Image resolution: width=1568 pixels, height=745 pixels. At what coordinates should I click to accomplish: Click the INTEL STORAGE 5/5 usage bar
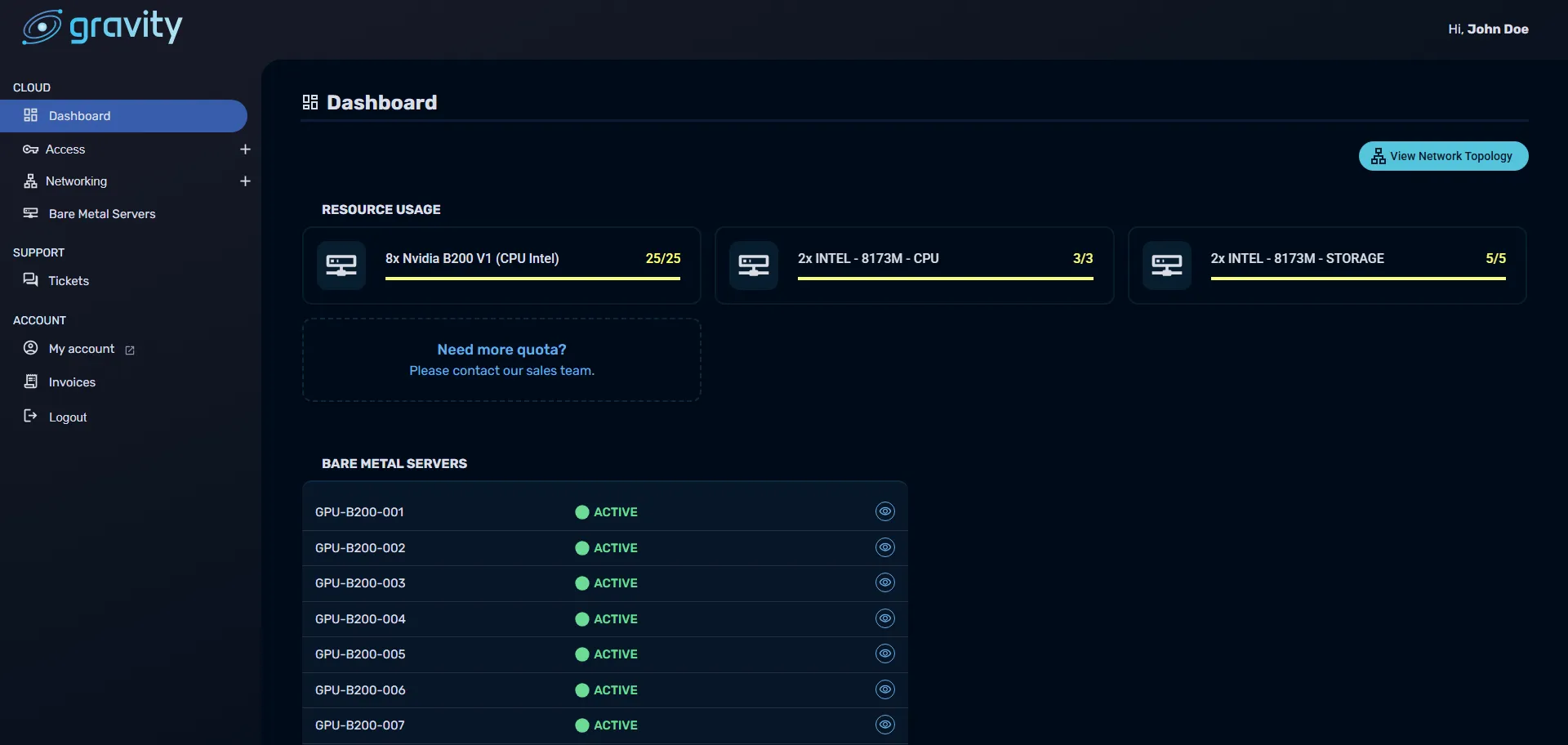coord(1358,279)
